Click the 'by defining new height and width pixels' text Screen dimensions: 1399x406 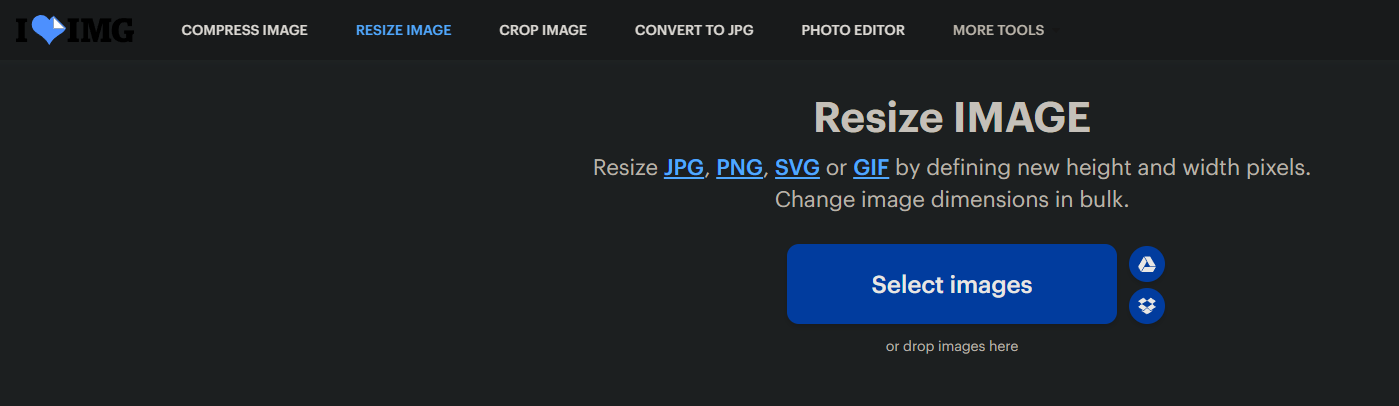point(1102,167)
